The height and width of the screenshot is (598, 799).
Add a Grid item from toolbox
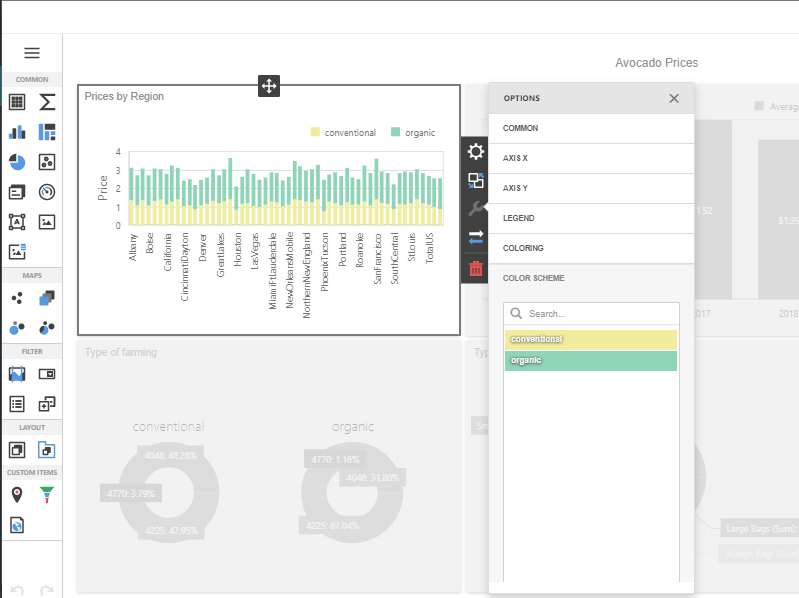point(17,102)
